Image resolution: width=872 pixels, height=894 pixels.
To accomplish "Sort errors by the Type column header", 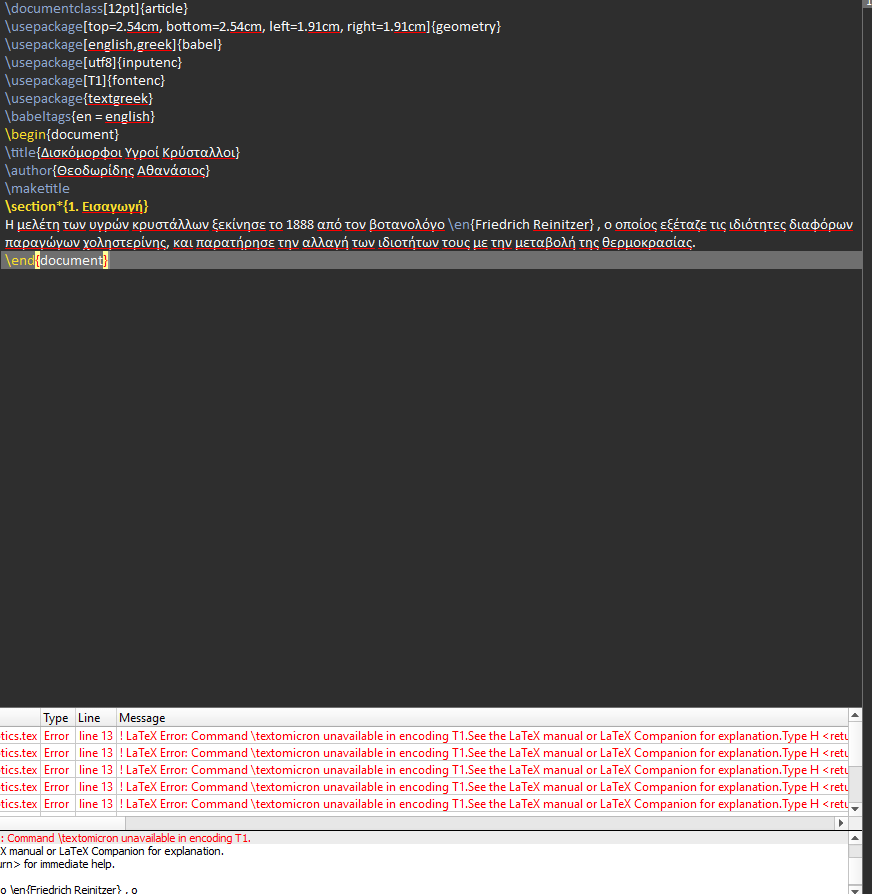I will [x=56, y=717].
